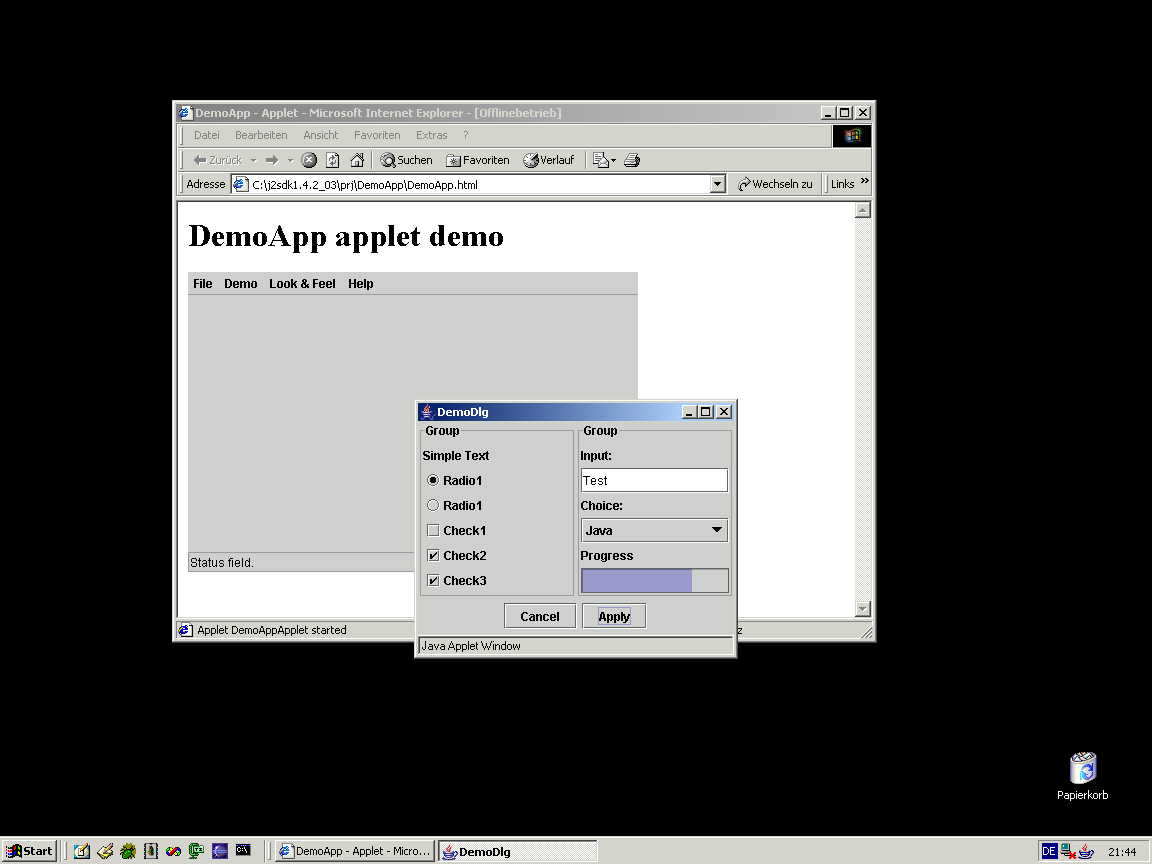Open the Suchen search tool
1152x864 pixels.
(x=406, y=160)
